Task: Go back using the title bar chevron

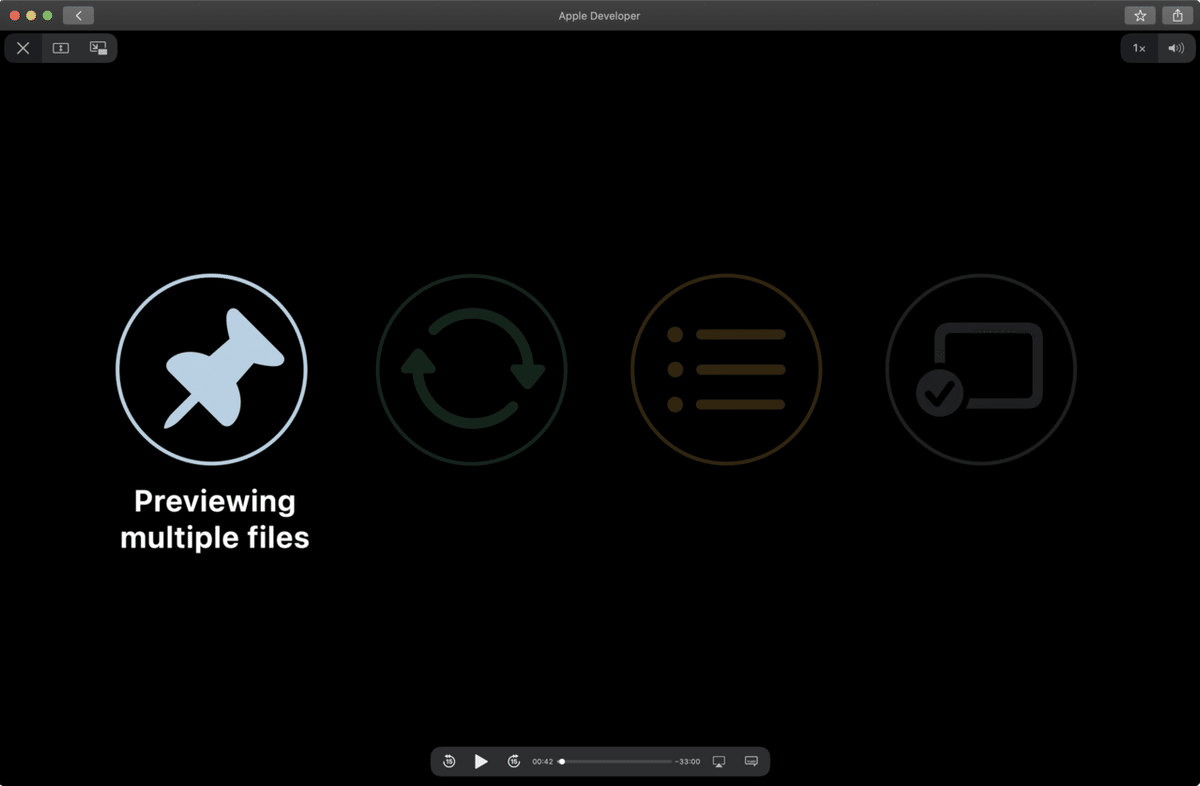Action: click(x=78, y=16)
